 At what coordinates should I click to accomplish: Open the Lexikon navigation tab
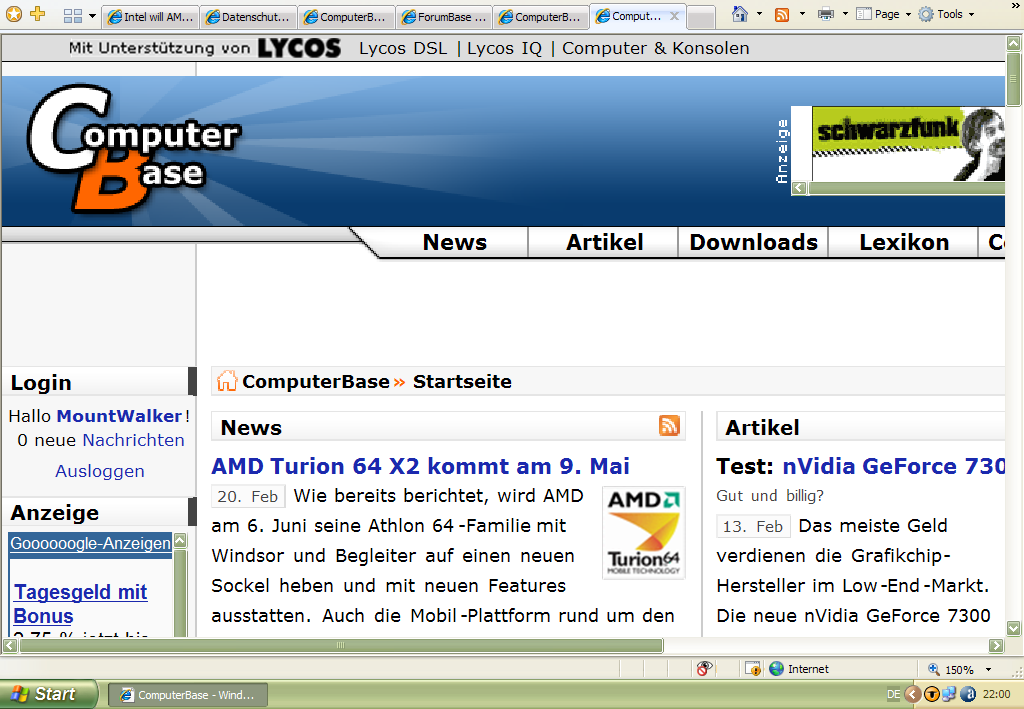904,242
